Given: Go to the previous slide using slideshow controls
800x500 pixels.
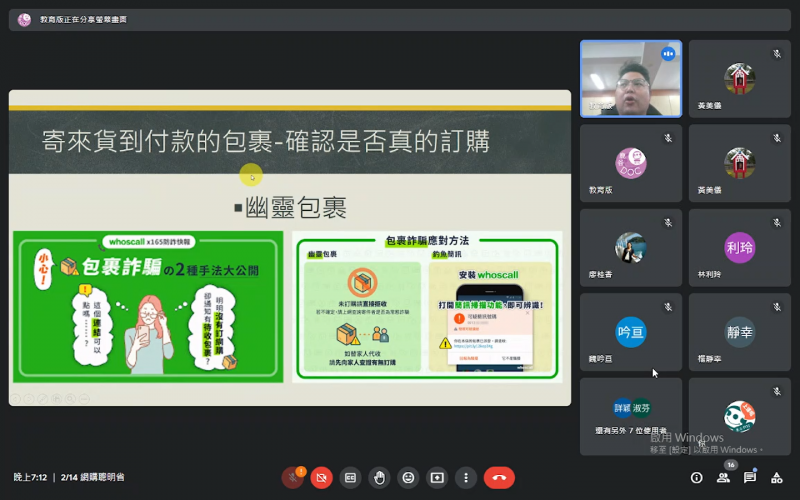Looking at the screenshot, I should point(16,398).
